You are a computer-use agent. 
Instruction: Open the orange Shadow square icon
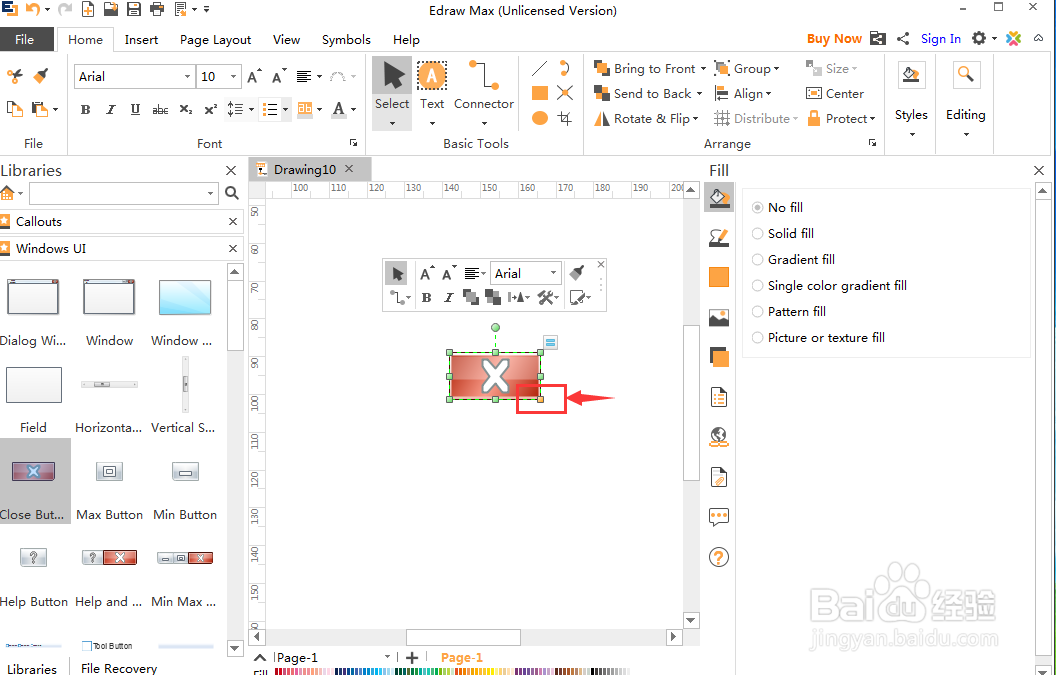(719, 357)
